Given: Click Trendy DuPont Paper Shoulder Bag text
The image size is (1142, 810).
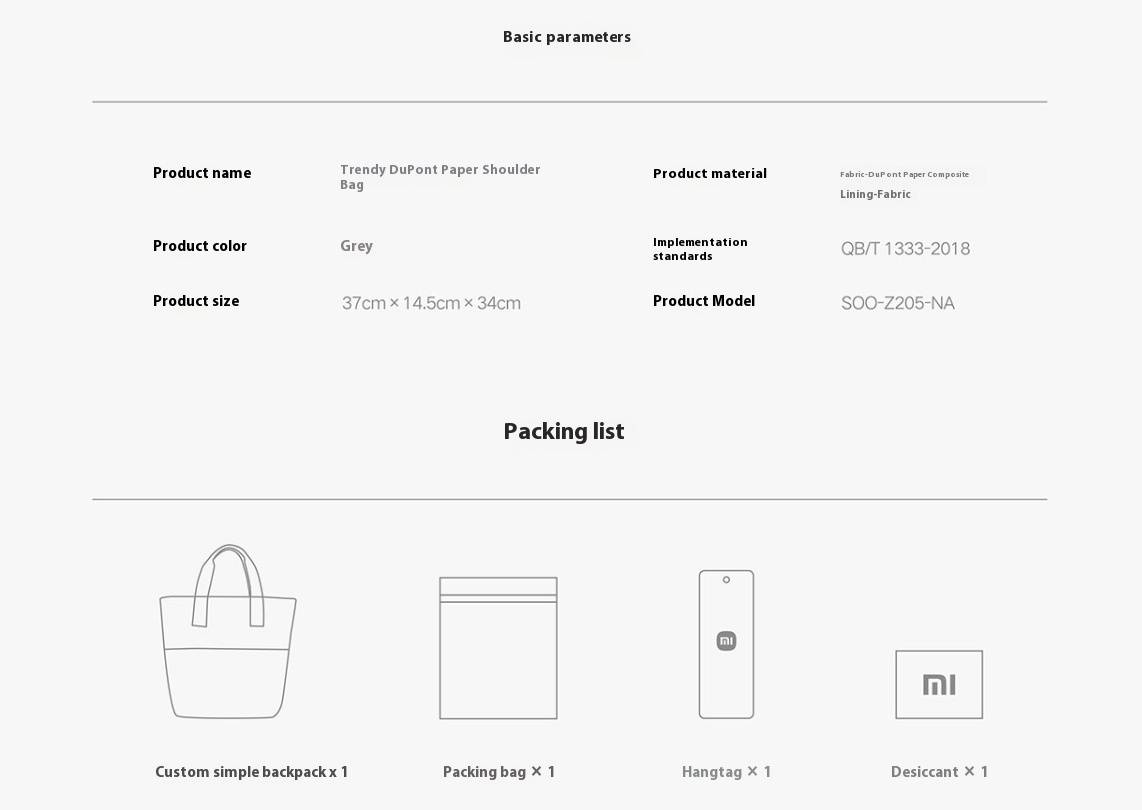Looking at the screenshot, I should click(440, 177).
